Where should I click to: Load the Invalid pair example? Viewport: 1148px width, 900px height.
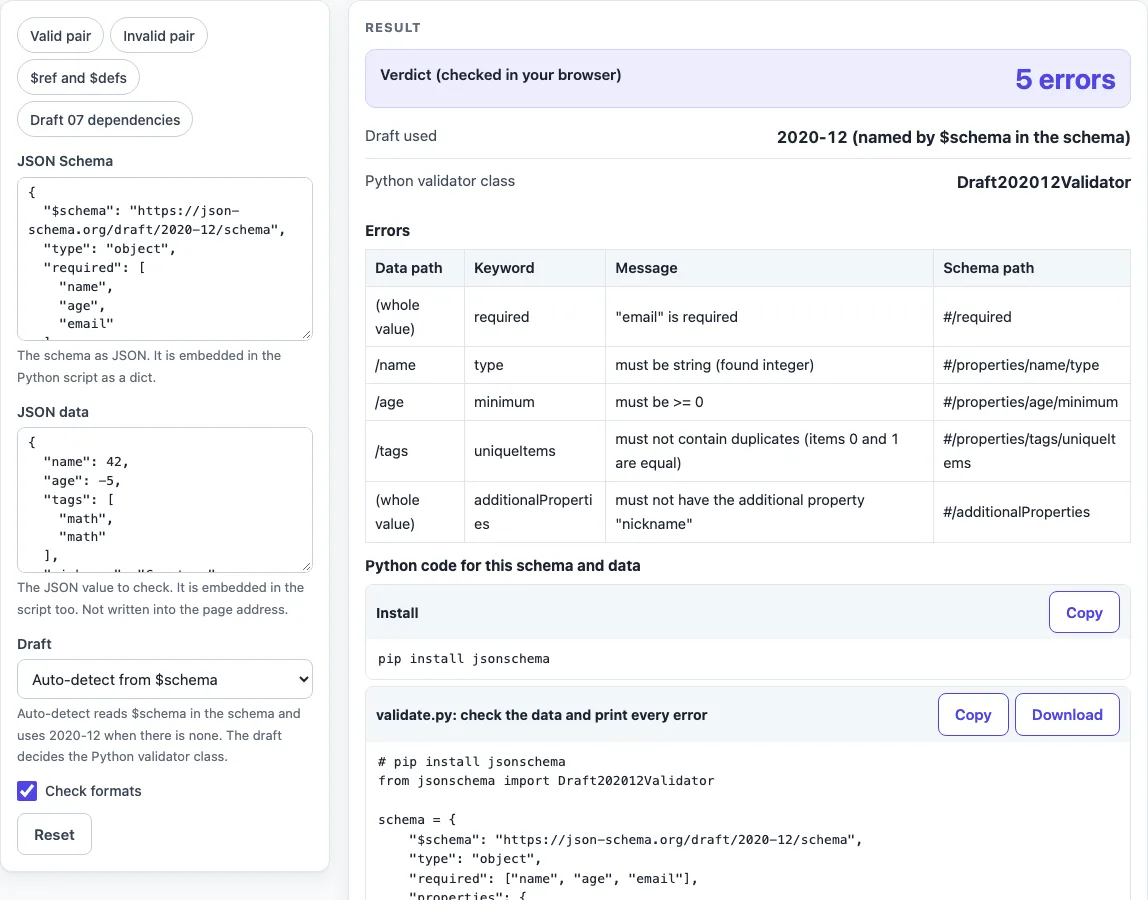(158, 36)
